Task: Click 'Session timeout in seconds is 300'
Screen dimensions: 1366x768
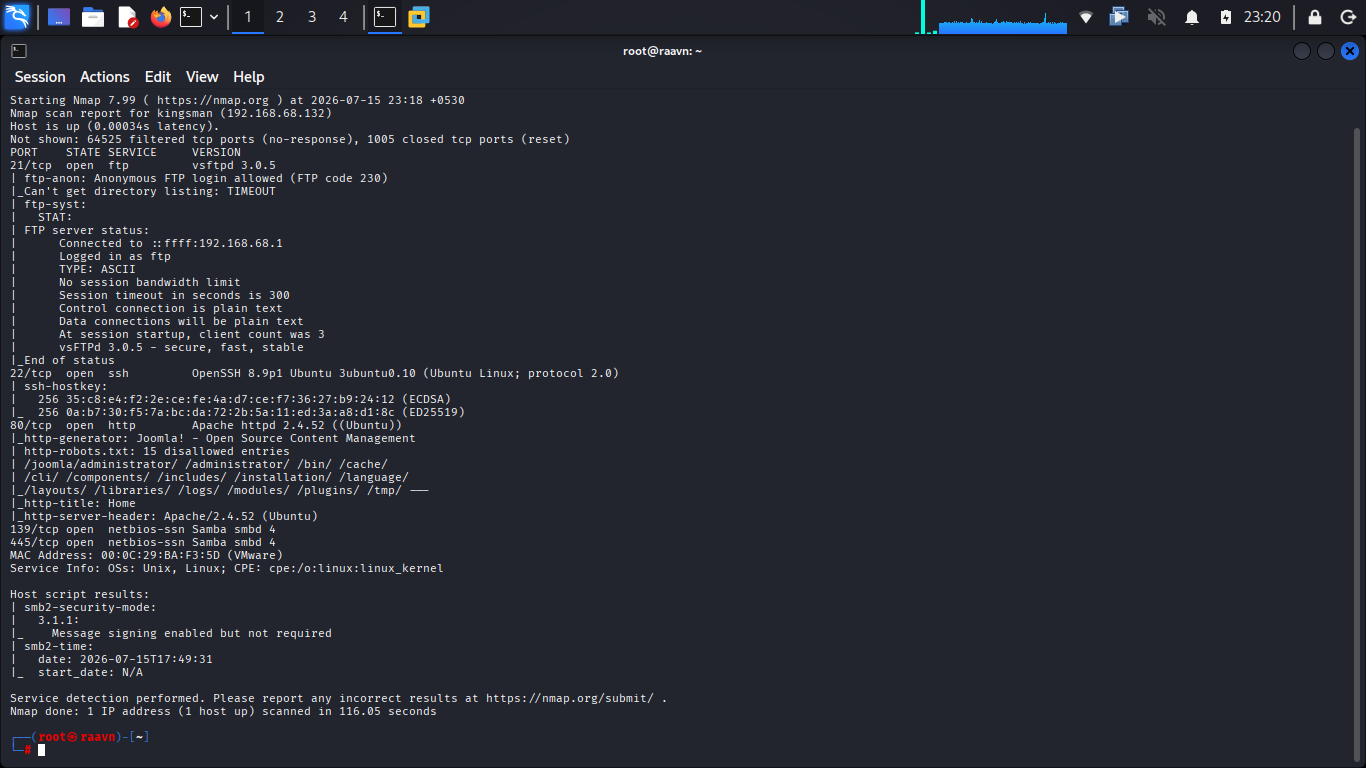Action: tap(174, 295)
